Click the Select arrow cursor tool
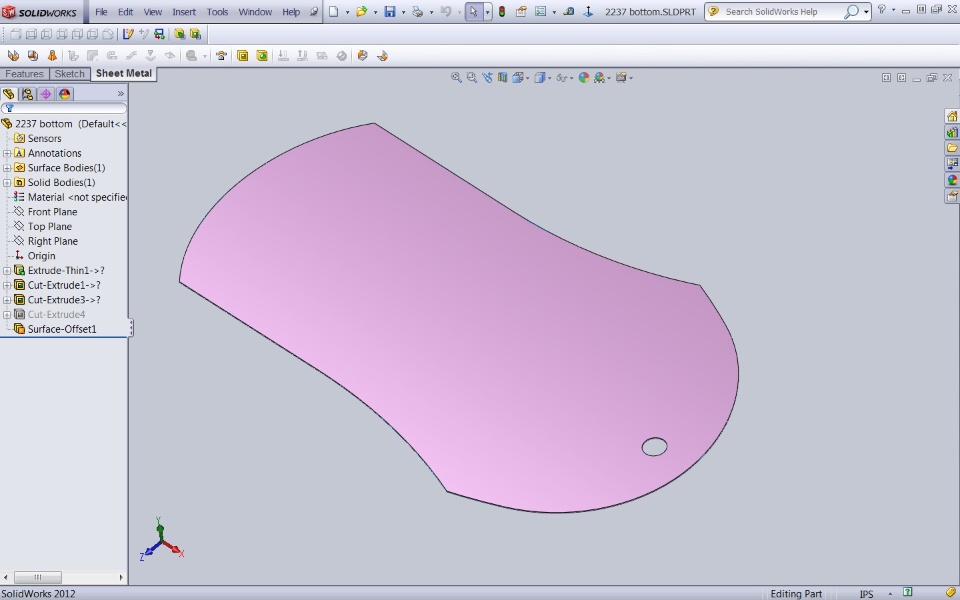The image size is (960, 600). [x=473, y=12]
